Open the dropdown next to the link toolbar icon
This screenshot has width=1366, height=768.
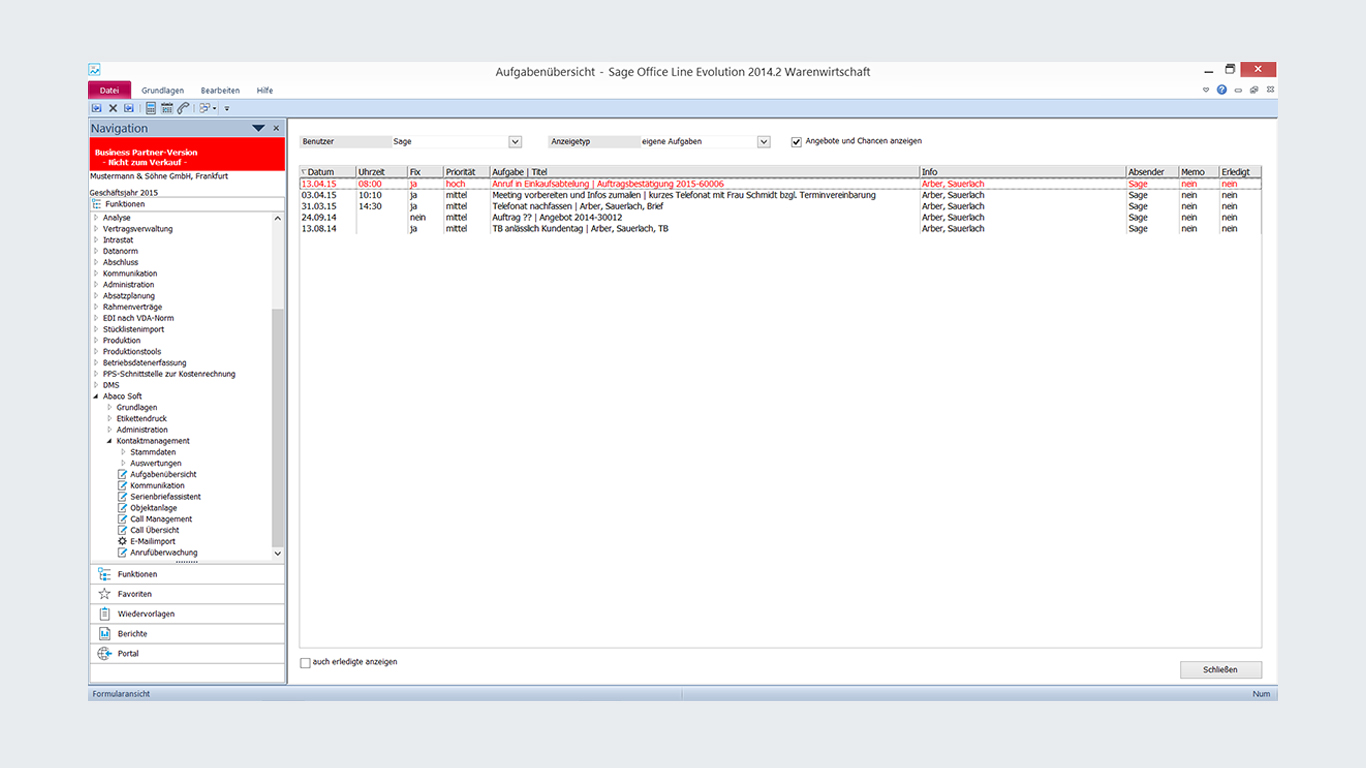point(216,108)
